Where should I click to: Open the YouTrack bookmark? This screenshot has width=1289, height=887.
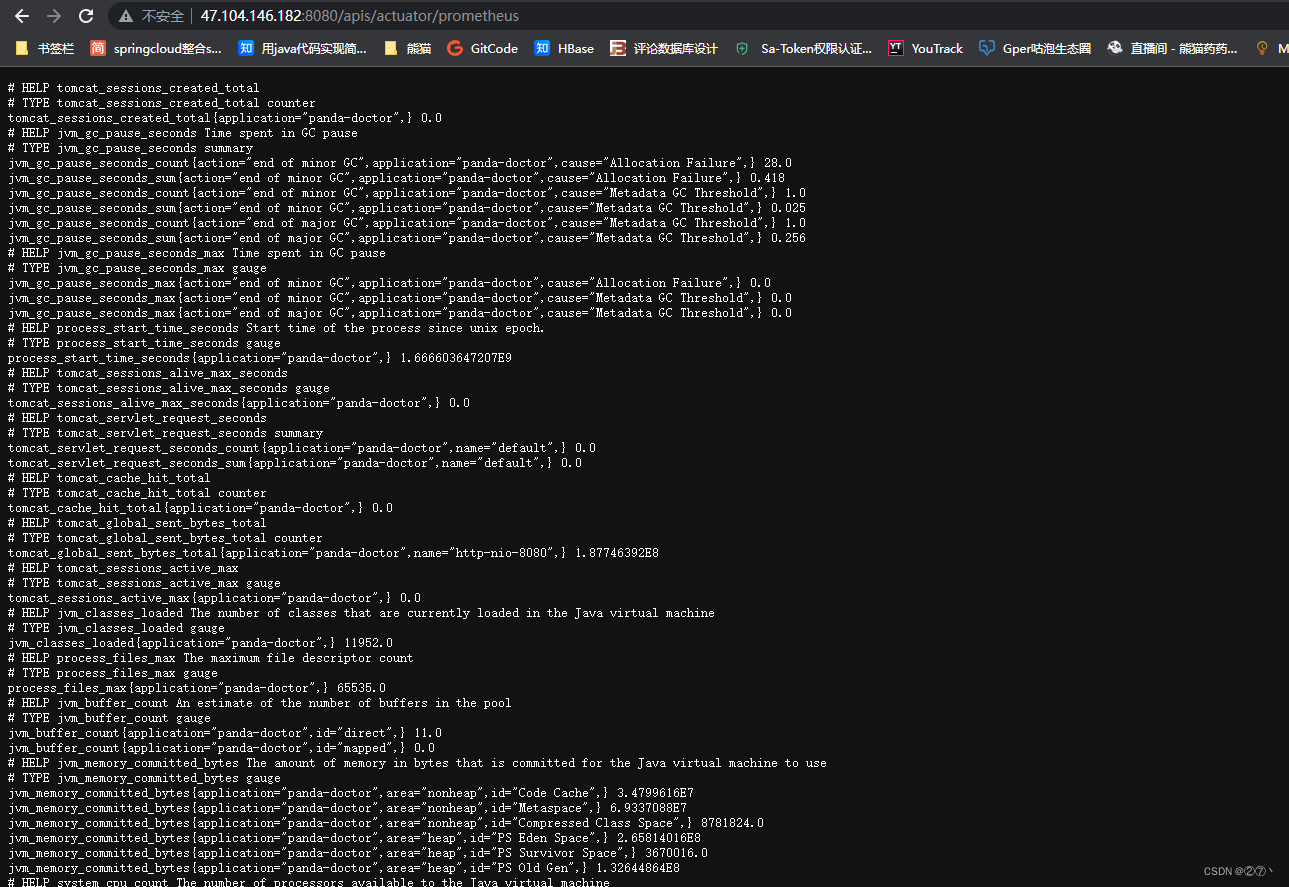pos(926,48)
